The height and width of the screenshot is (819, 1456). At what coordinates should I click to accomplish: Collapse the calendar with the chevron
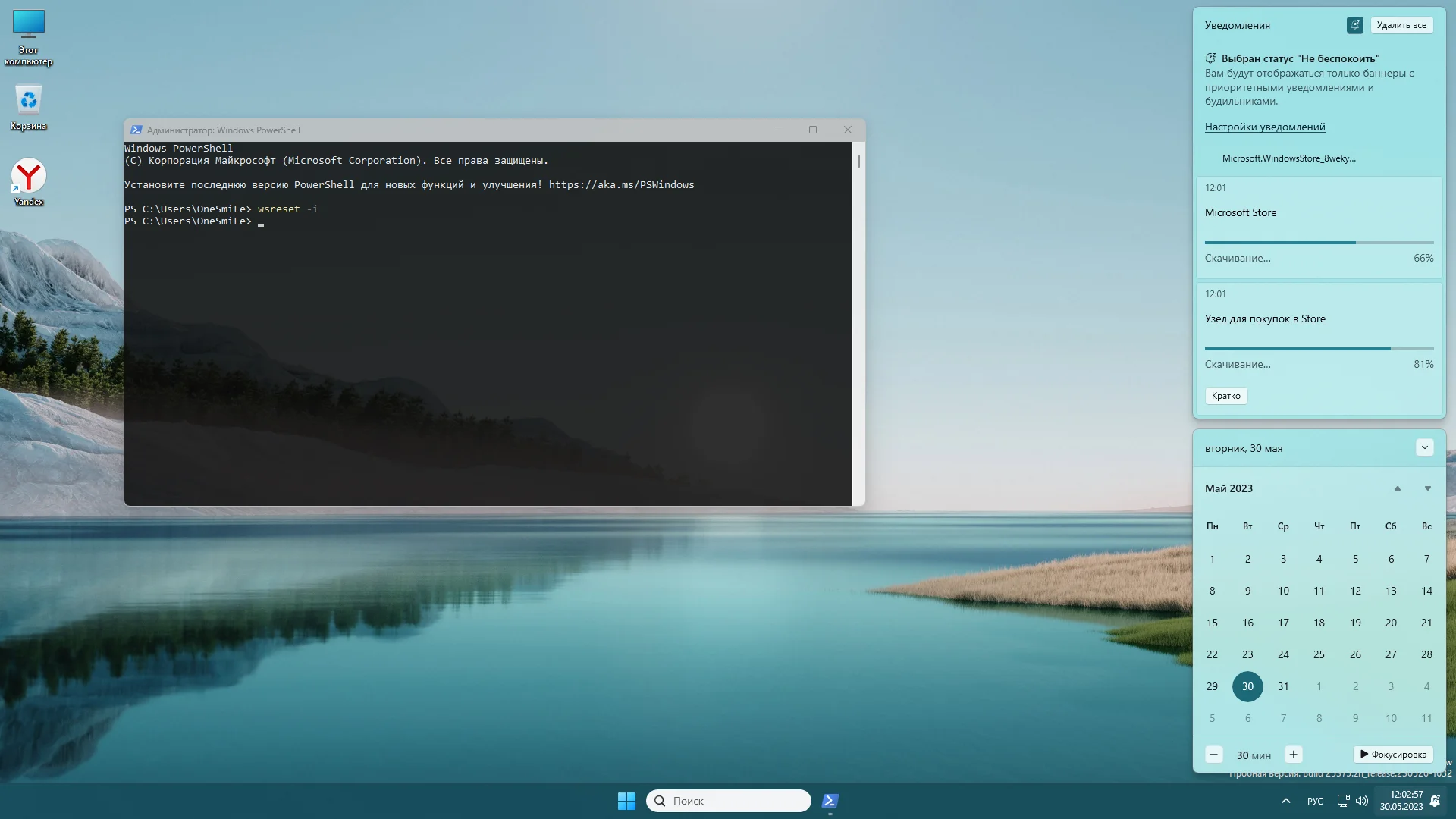point(1424,447)
